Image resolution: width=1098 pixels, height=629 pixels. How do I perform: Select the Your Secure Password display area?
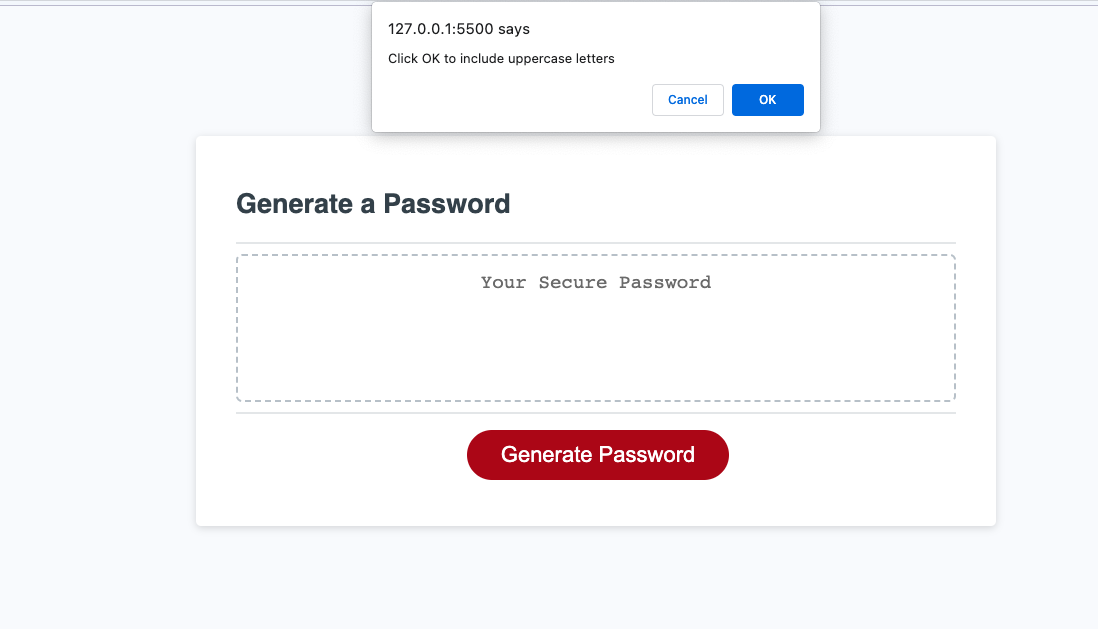(x=595, y=327)
